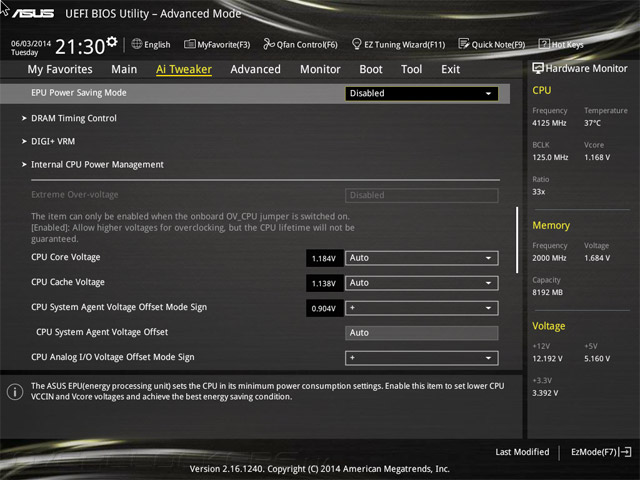
Task: Open the Tool tab
Action: pyautogui.click(x=411, y=69)
